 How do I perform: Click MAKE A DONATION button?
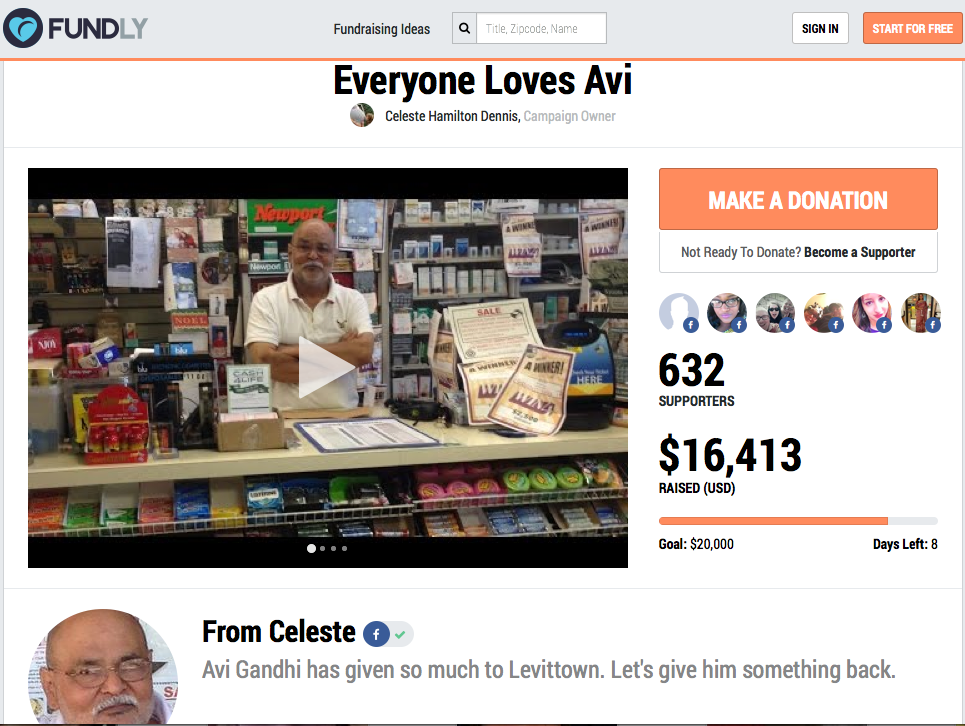coord(798,199)
